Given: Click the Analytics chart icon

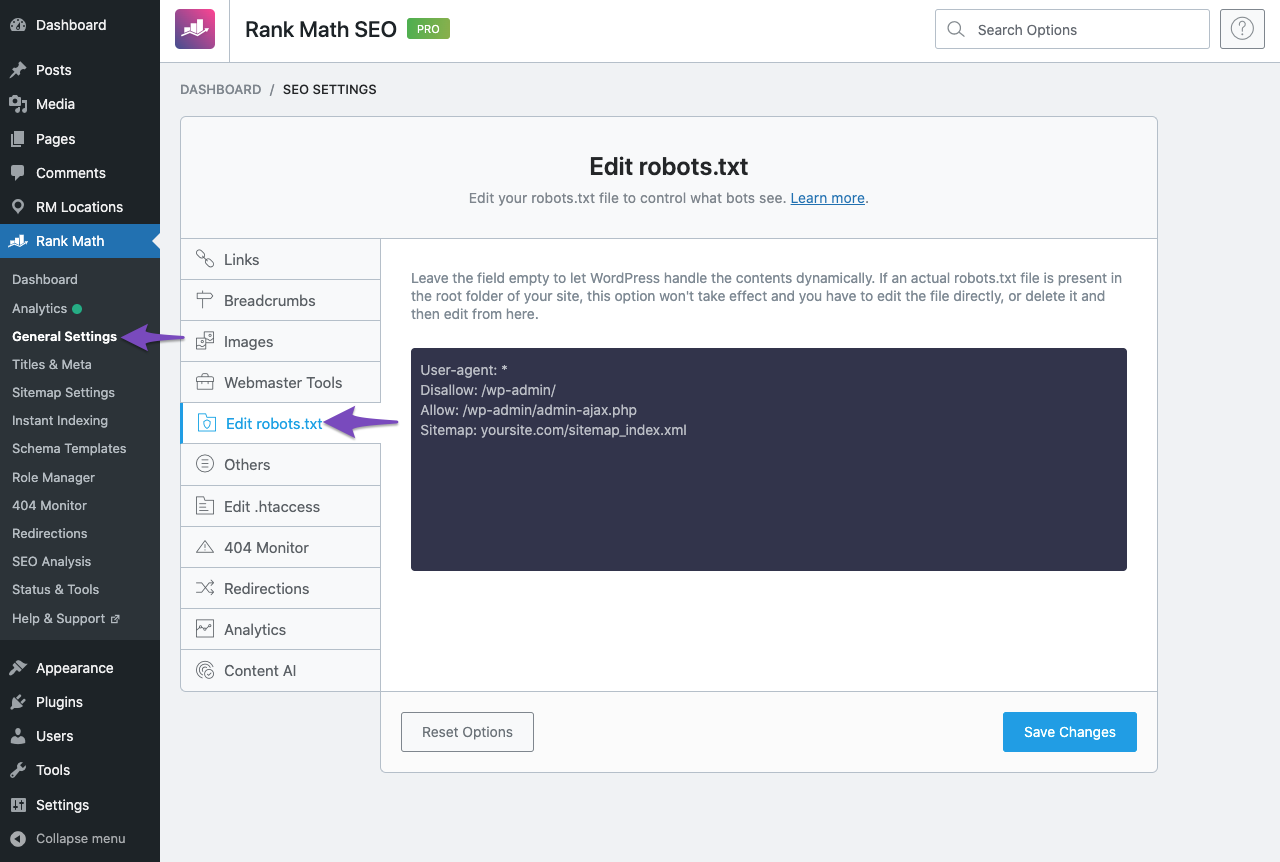Looking at the screenshot, I should (x=205, y=629).
